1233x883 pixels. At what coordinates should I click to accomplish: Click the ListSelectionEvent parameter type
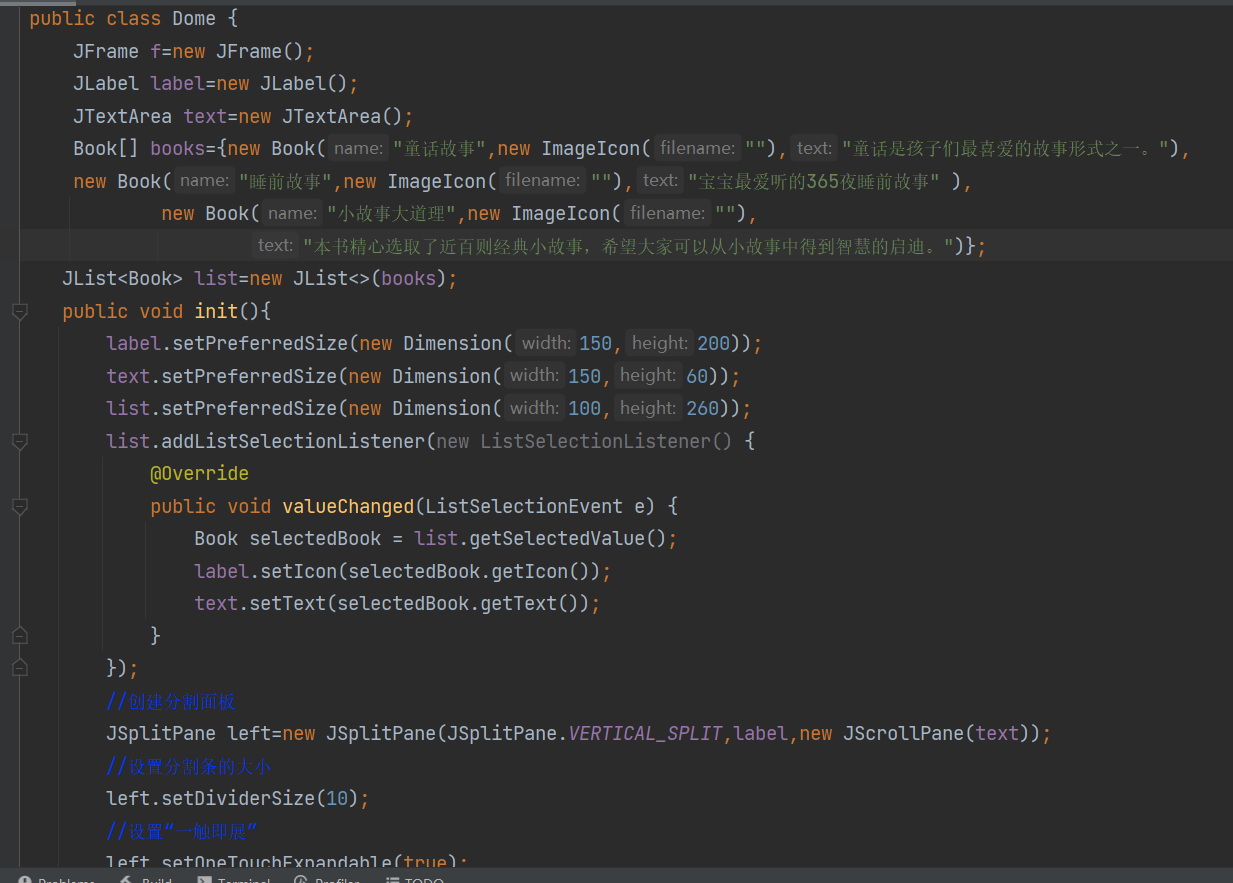point(525,506)
